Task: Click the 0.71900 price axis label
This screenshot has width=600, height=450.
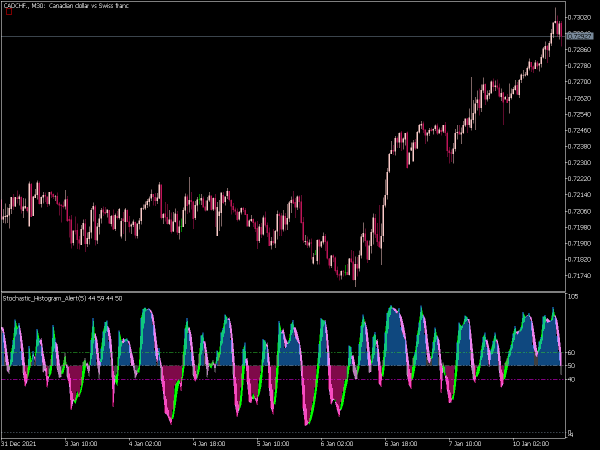Action: click(580, 243)
